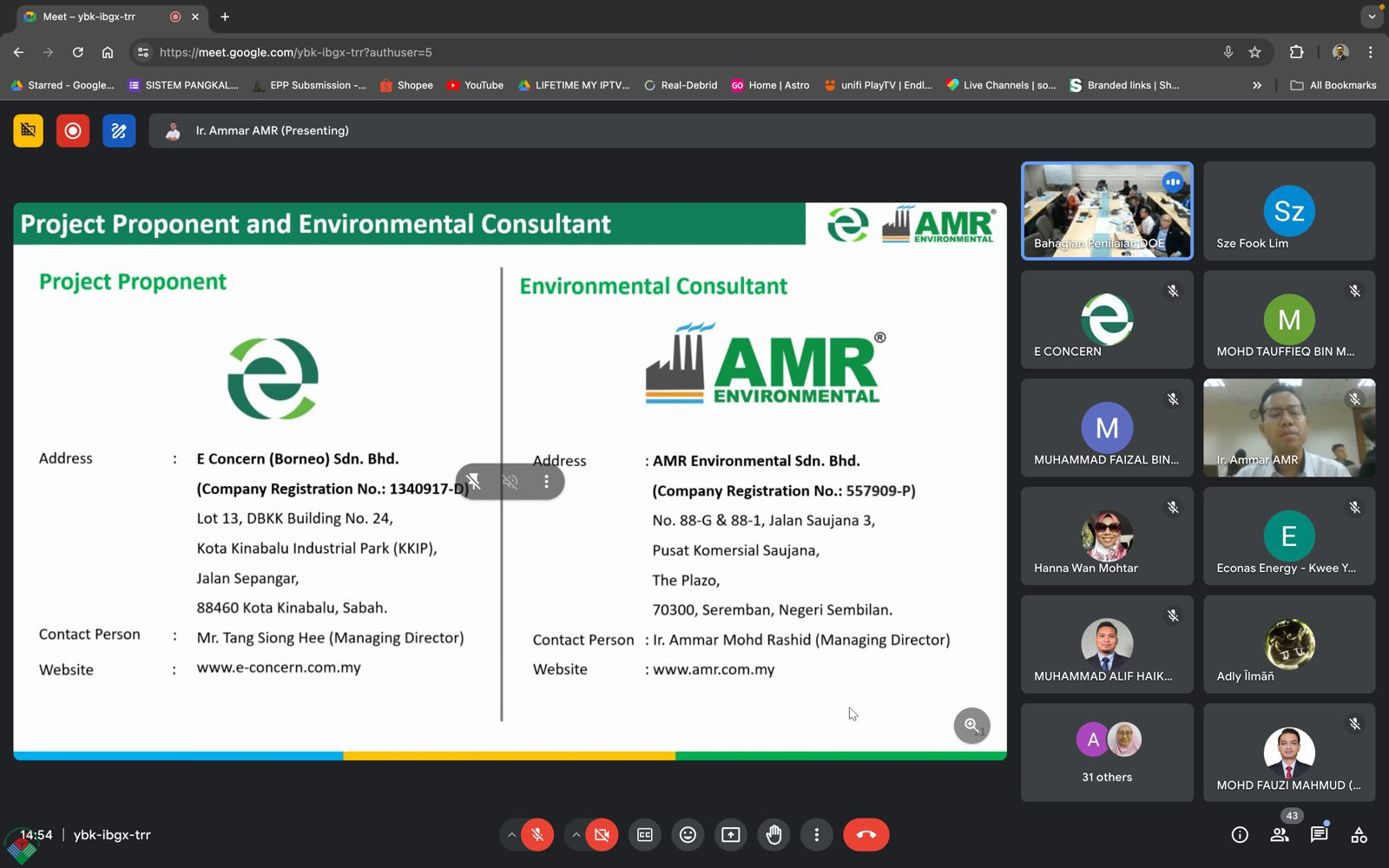Click the 31 others participants tile
Image resolution: width=1389 pixels, height=868 pixels.
coord(1107,753)
